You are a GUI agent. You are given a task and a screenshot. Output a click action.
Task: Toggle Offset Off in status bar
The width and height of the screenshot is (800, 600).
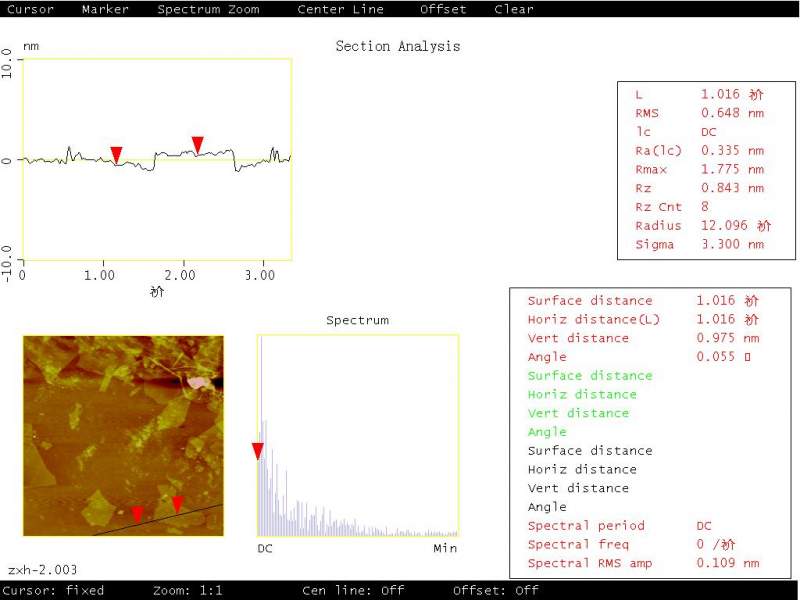click(495, 591)
